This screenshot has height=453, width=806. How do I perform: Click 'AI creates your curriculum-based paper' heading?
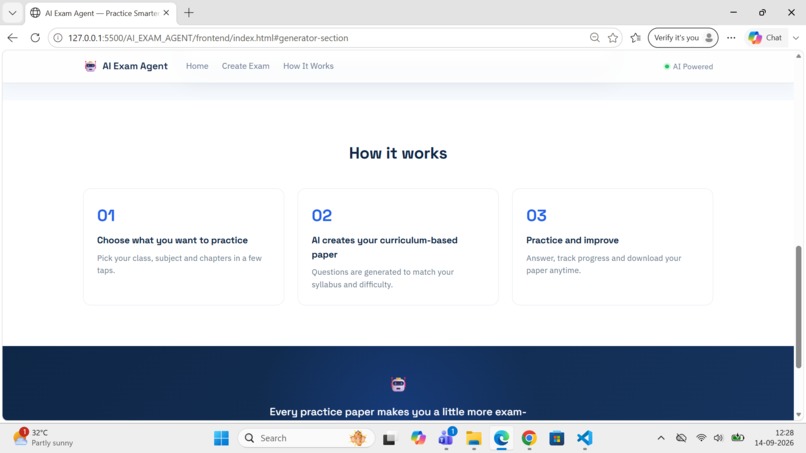tap(384, 247)
